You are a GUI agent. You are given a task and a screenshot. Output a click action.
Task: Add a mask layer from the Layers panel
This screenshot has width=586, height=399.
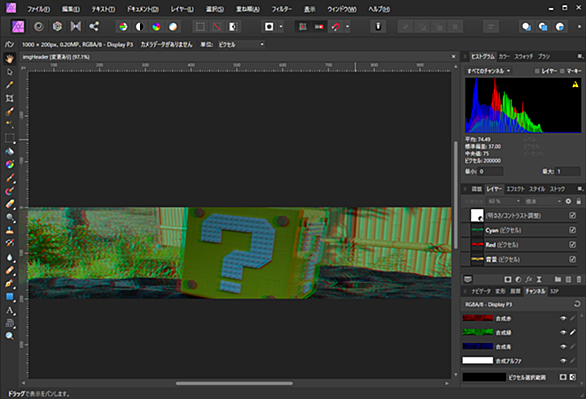pos(508,279)
